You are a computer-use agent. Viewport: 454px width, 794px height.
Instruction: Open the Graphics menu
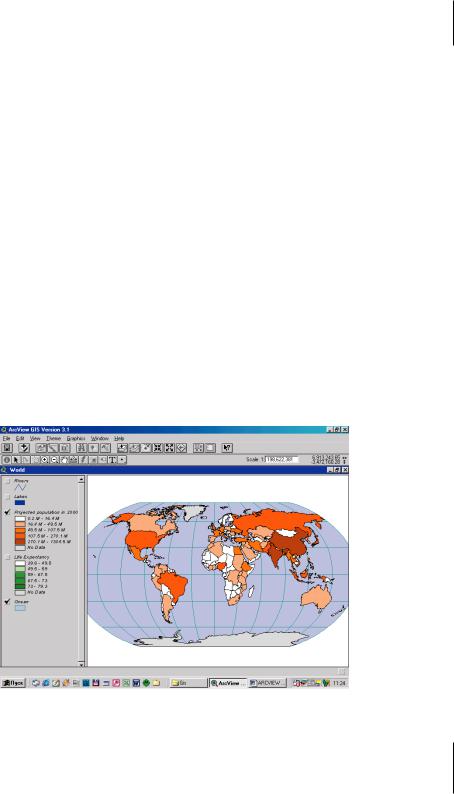[76, 438]
